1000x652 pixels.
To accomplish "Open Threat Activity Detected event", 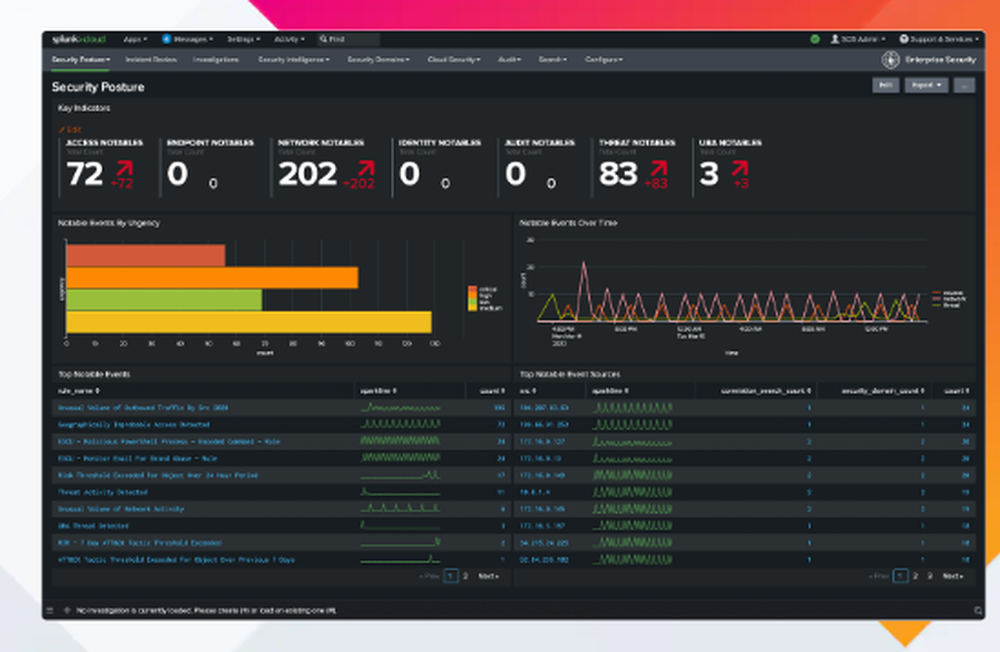I will [103, 492].
